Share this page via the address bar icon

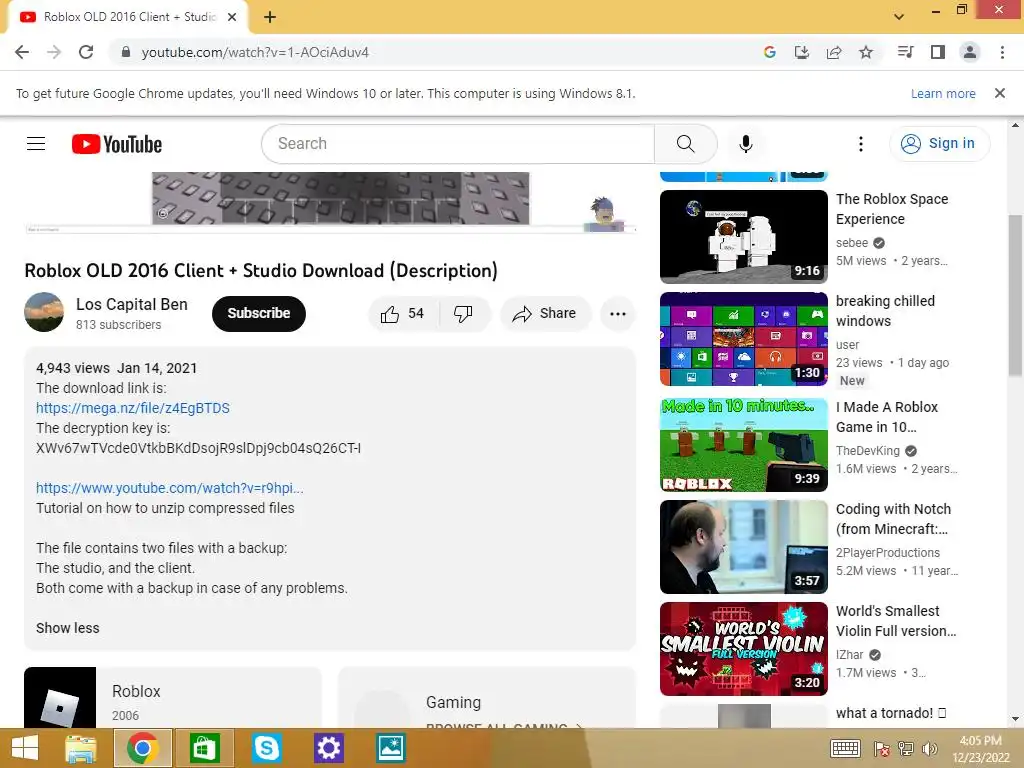(x=834, y=52)
